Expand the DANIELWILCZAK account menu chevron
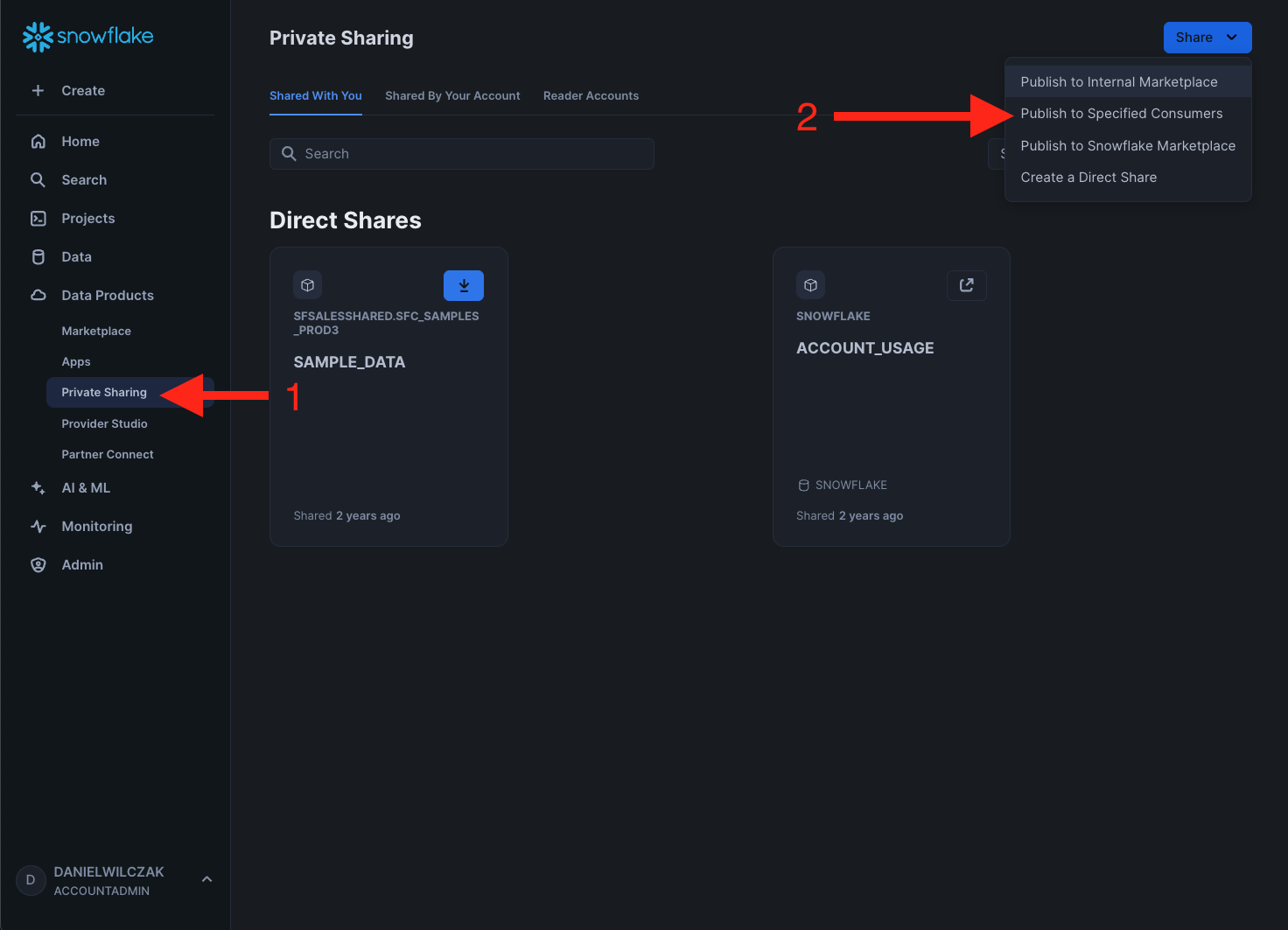 tap(206, 879)
